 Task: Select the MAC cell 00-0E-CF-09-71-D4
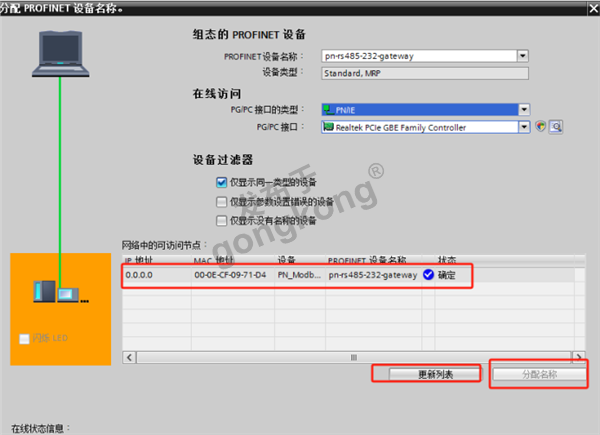233,275
